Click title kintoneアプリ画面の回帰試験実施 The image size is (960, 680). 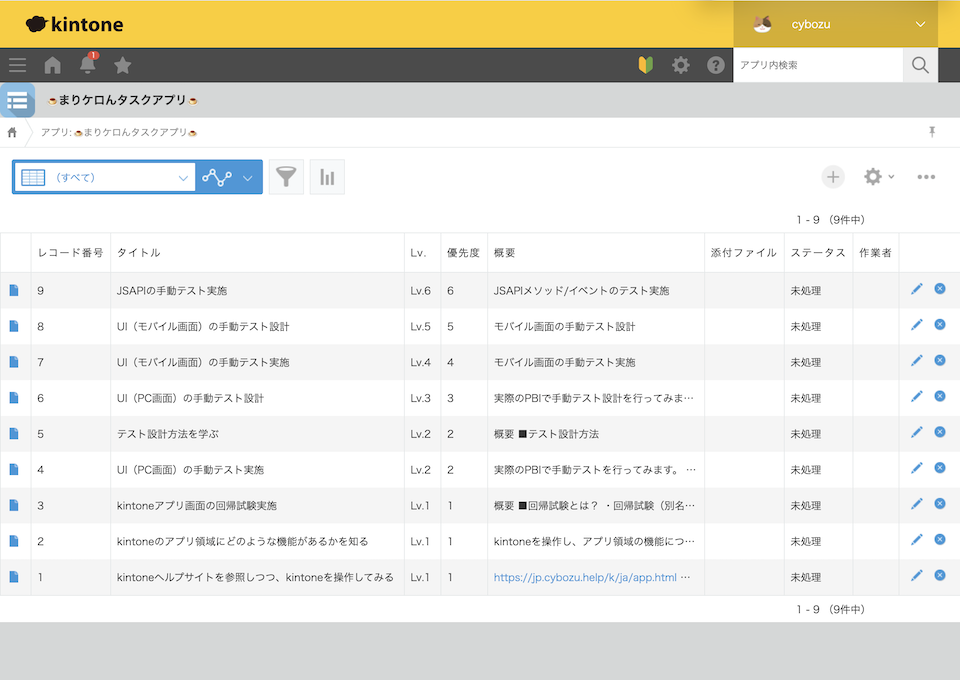pos(197,506)
